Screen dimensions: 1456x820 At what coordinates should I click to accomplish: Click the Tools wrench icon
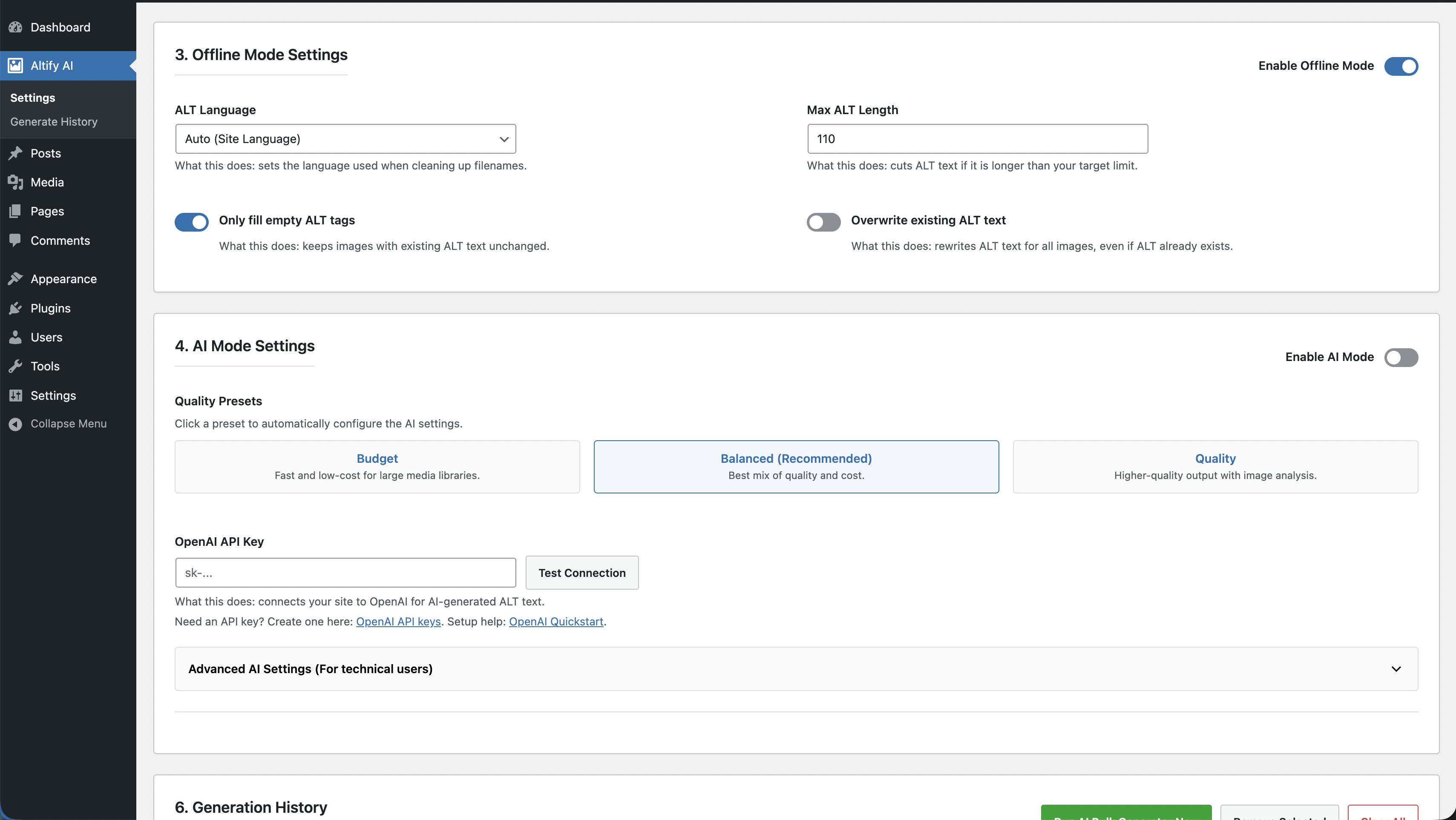click(15, 366)
